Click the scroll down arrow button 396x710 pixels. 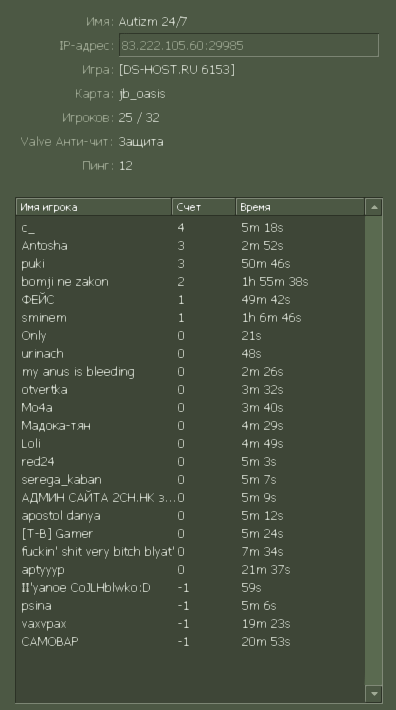coord(374,693)
